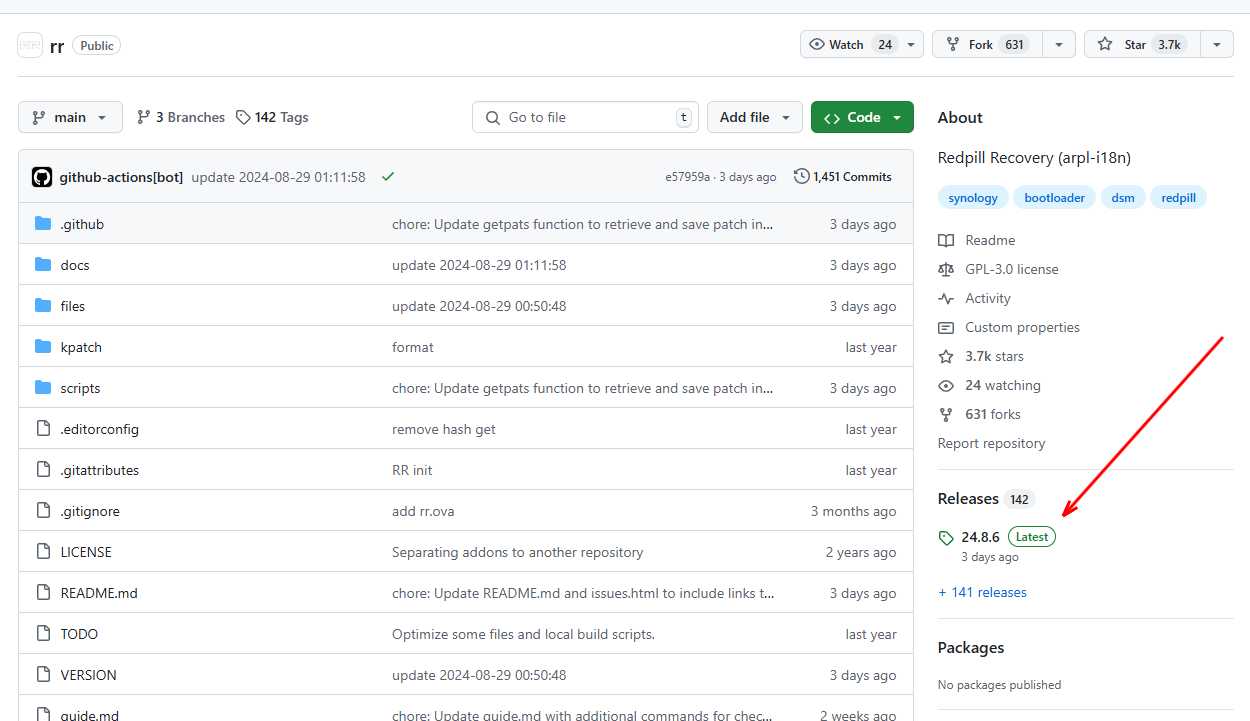The image size is (1250, 721).
Task: View the 3 Branches list
Action: pos(181,117)
